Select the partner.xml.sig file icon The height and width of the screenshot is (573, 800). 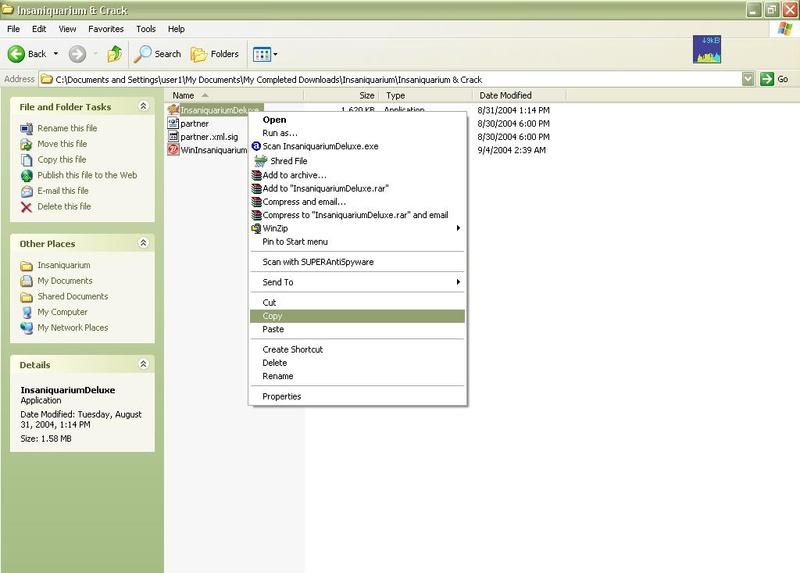pos(173,136)
